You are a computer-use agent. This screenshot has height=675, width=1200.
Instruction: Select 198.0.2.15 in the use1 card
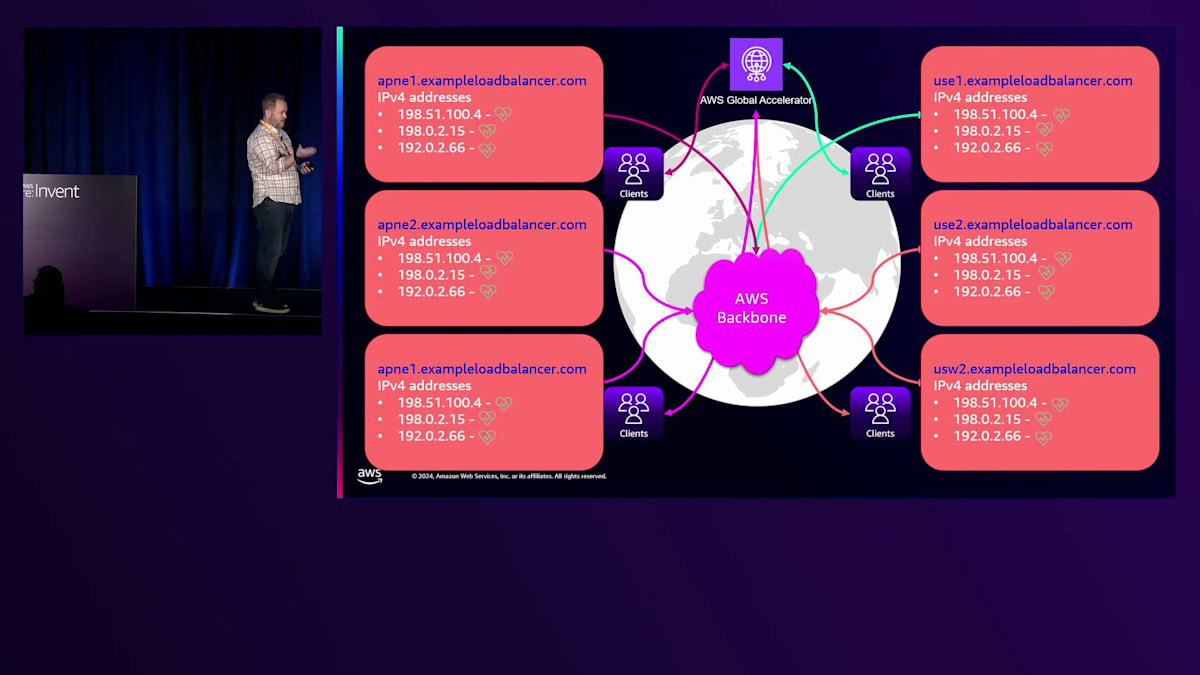pos(986,131)
